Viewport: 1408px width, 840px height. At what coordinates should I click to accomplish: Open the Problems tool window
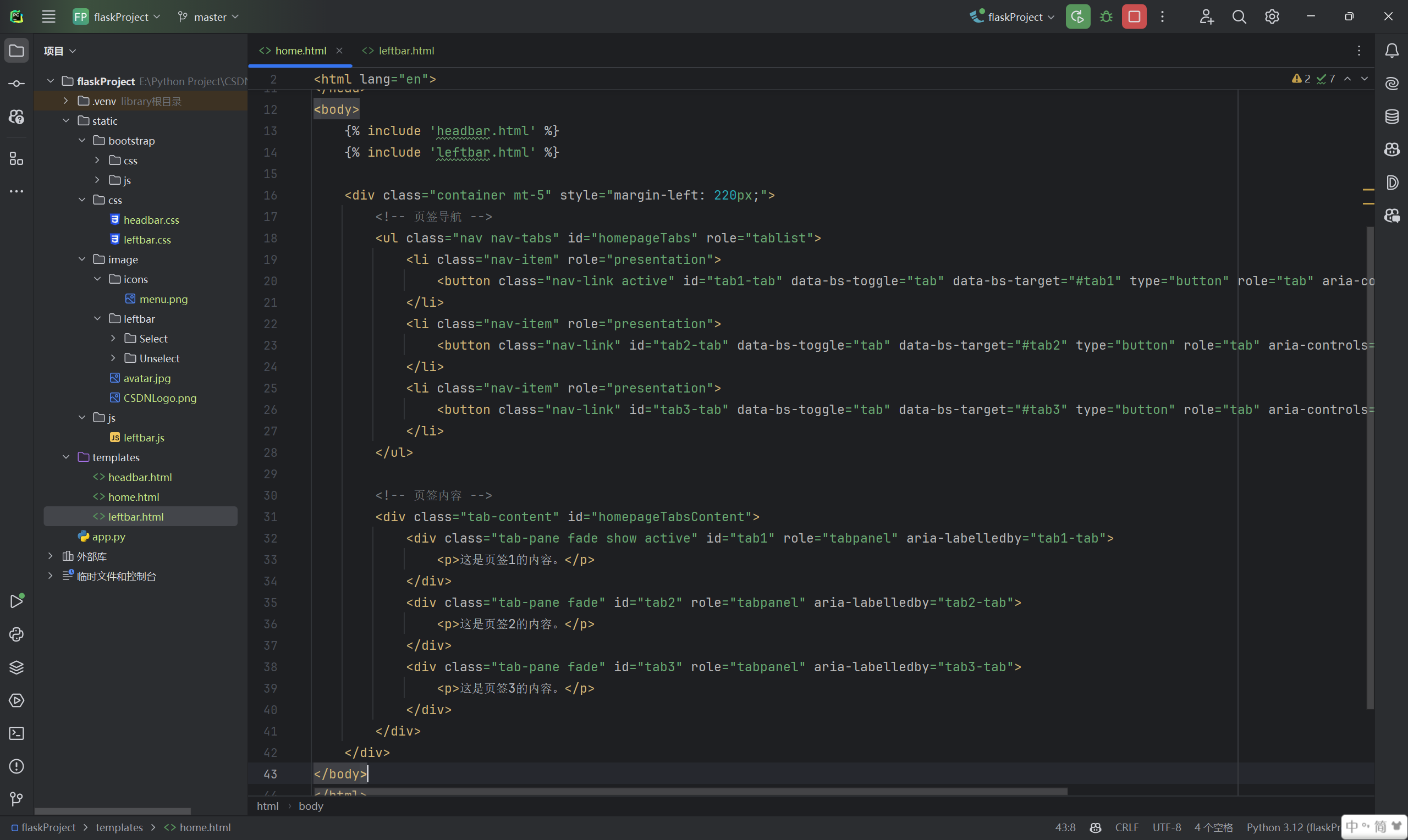tap(16, 766)
